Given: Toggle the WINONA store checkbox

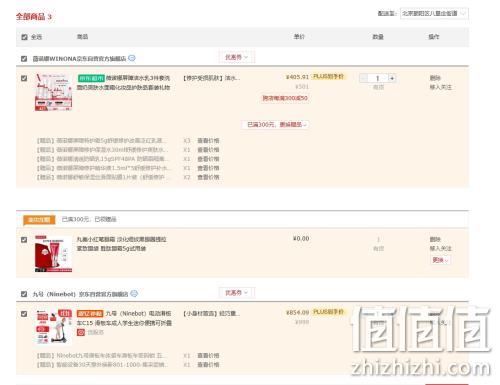Looking at the screenshot, I should point(24,59).
